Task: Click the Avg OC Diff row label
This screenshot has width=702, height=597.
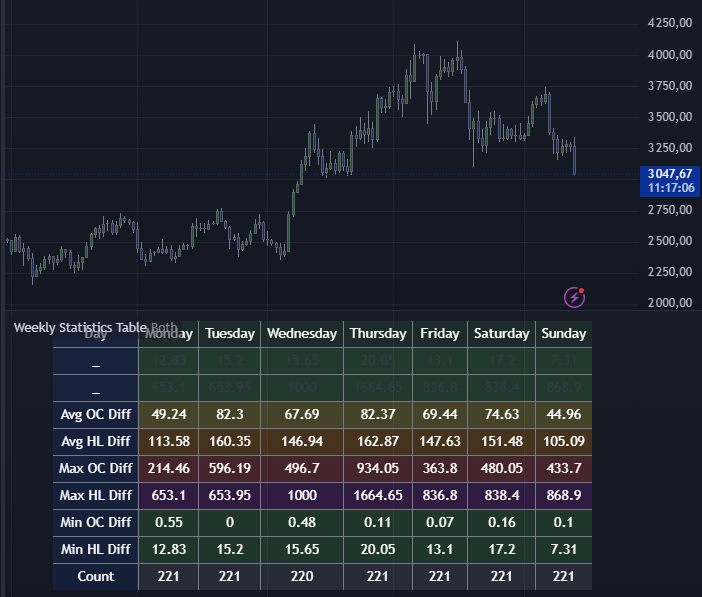Action: point(96,413)
